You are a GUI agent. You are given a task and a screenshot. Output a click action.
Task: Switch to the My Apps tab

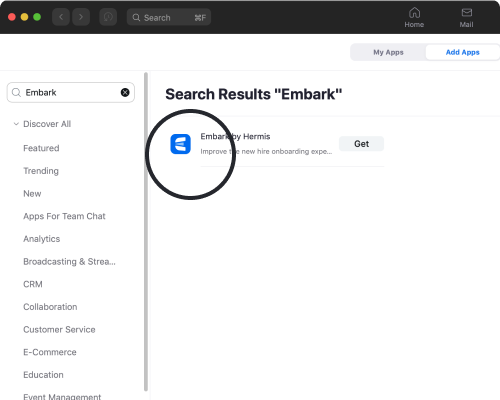388,52
